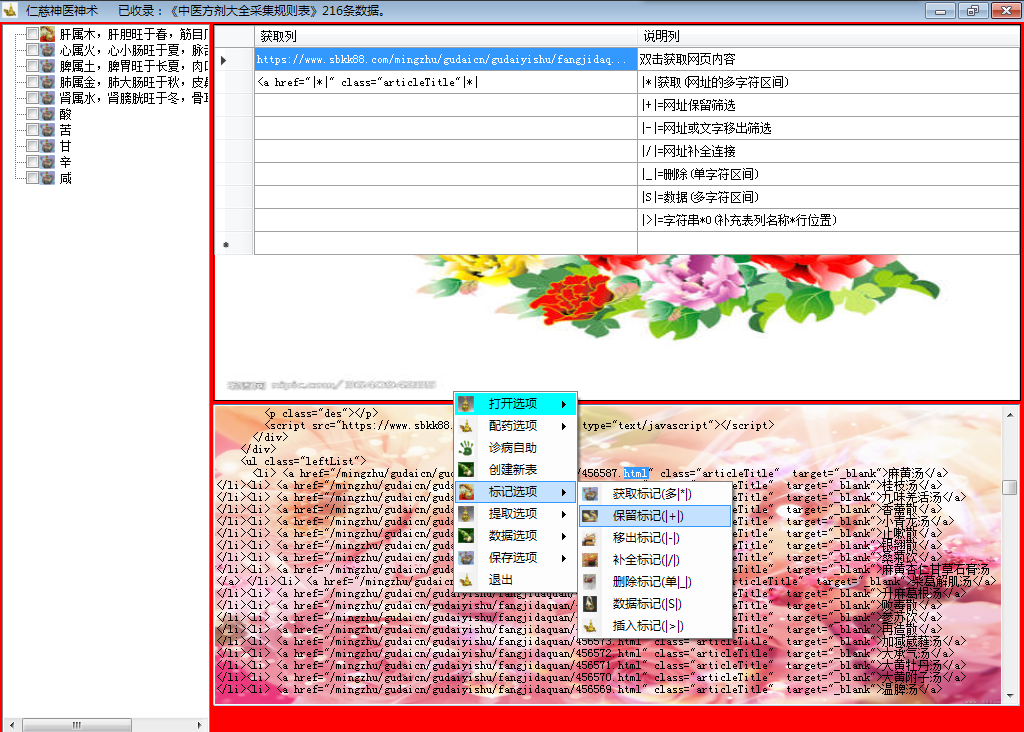
Task: Click the 双击获取网页内容 cell
Action: click(x=828, y=59)
